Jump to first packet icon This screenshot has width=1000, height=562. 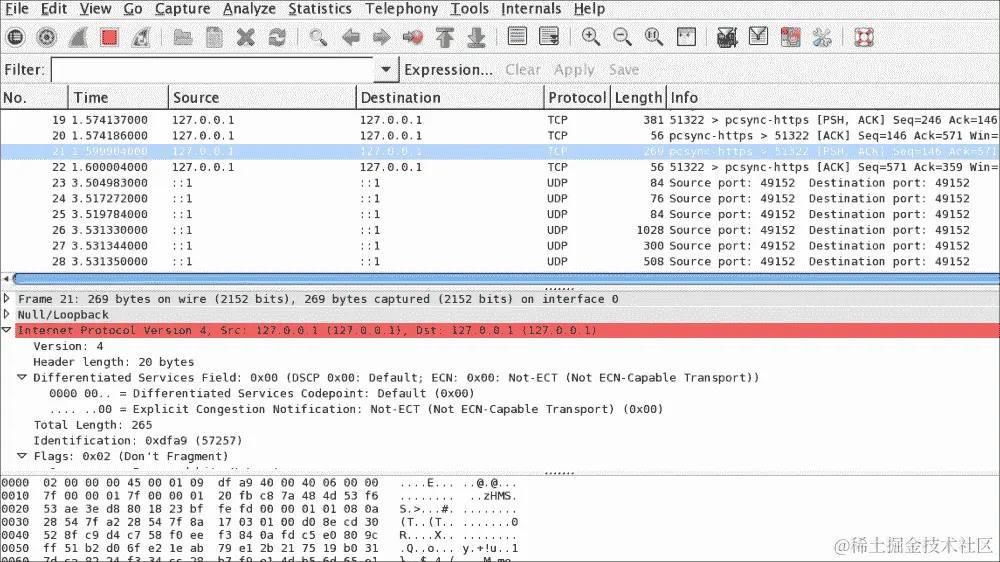[x=445, y=38]
